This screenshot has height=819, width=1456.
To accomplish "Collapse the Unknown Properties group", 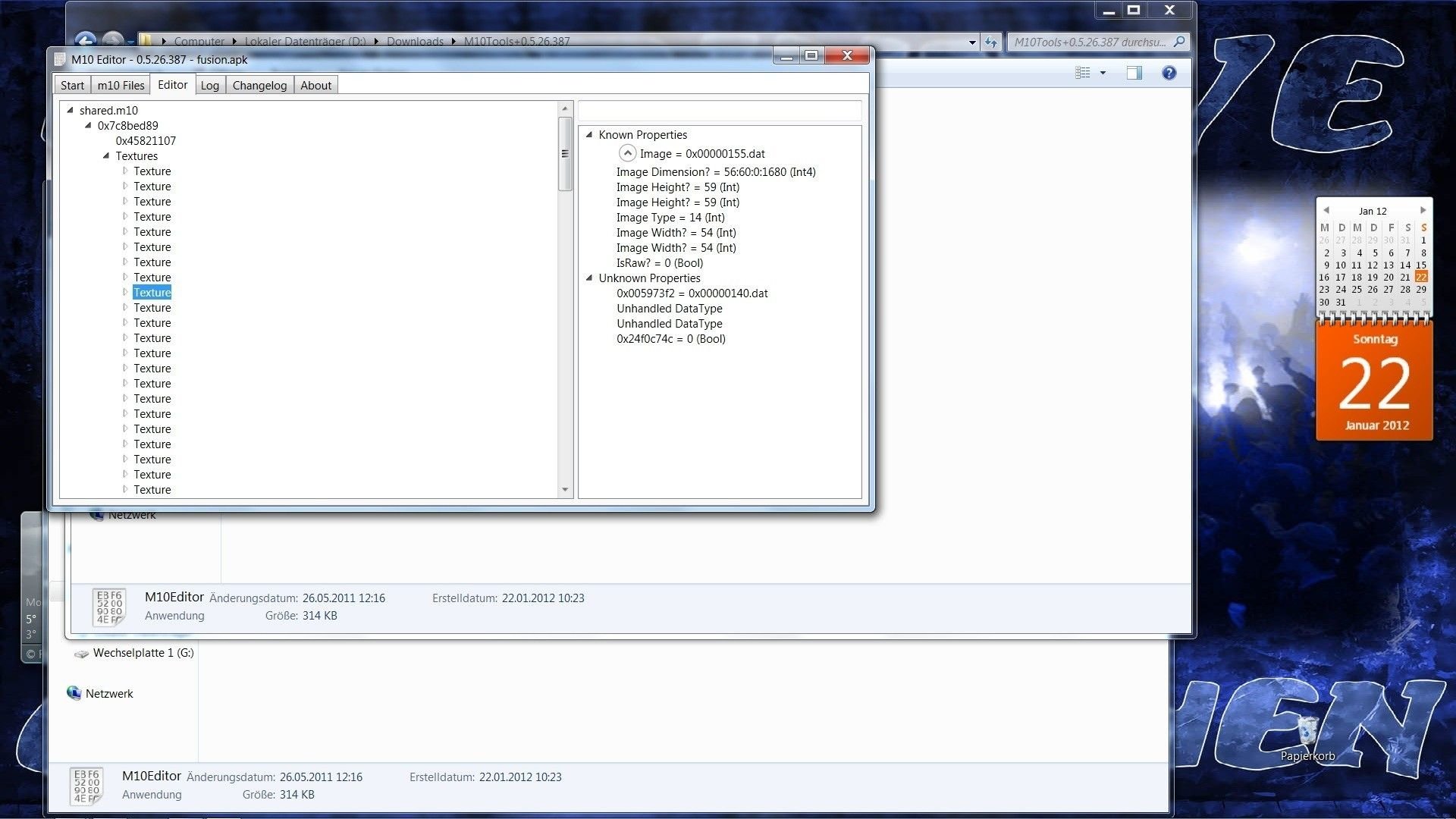I will [x=589, y=278].
